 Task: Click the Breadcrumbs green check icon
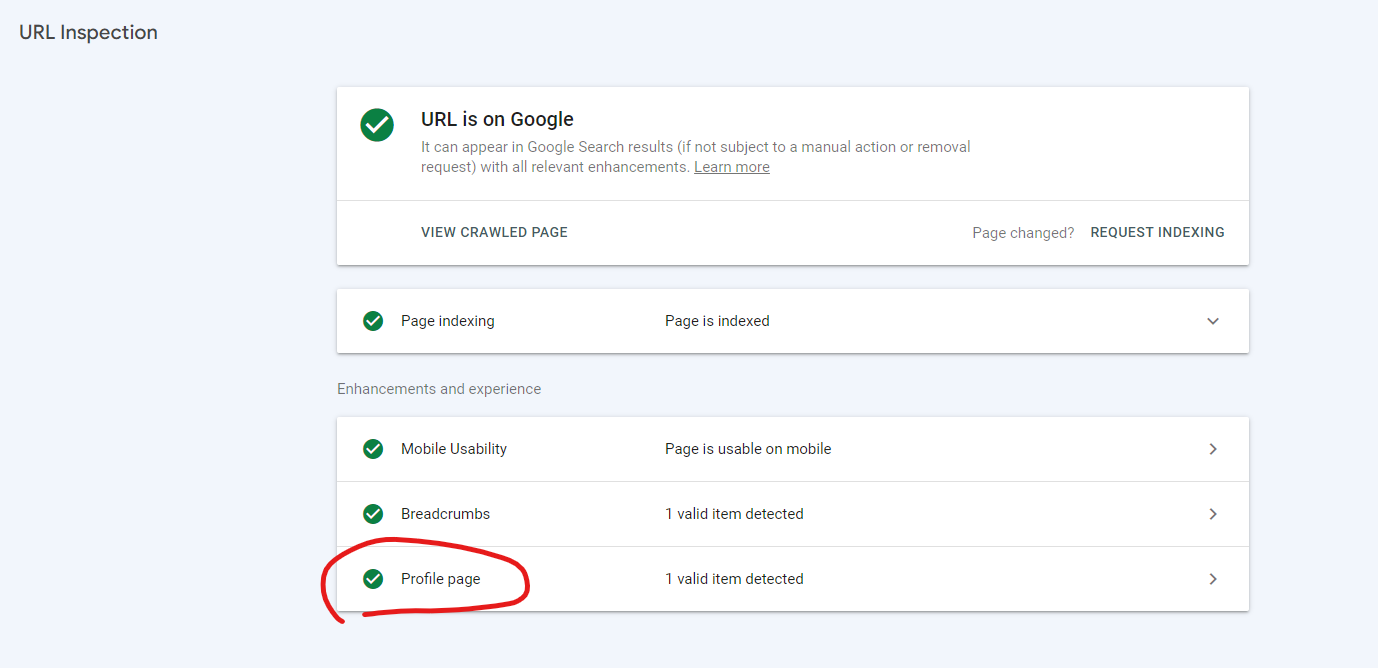pyautogui.click(x=373, y=514)
